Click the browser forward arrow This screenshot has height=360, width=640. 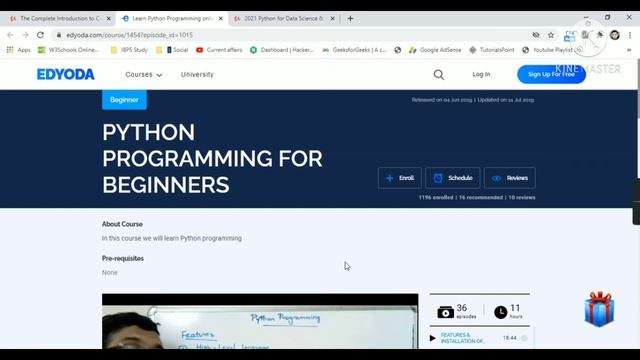25,35
